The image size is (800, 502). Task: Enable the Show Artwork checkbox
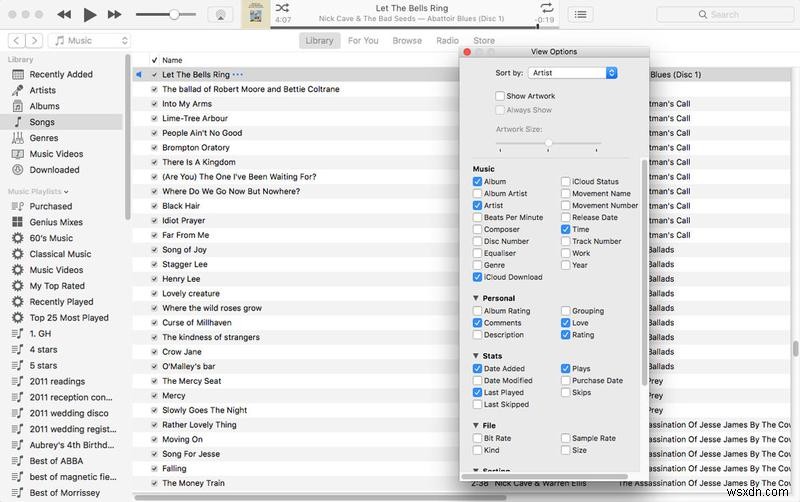click(500, 96)
